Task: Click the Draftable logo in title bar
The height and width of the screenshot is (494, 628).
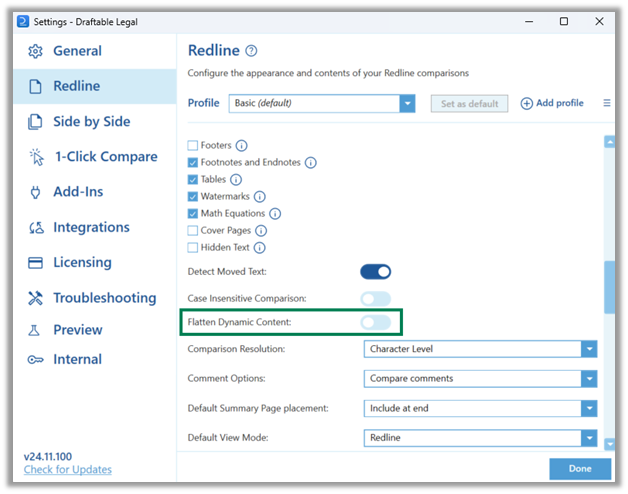Action: coord(23,22)
